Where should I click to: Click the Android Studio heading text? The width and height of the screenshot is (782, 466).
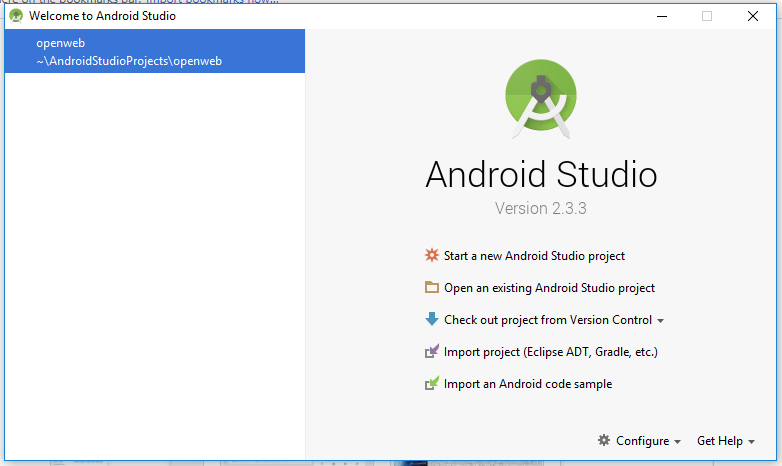point(541,174)
